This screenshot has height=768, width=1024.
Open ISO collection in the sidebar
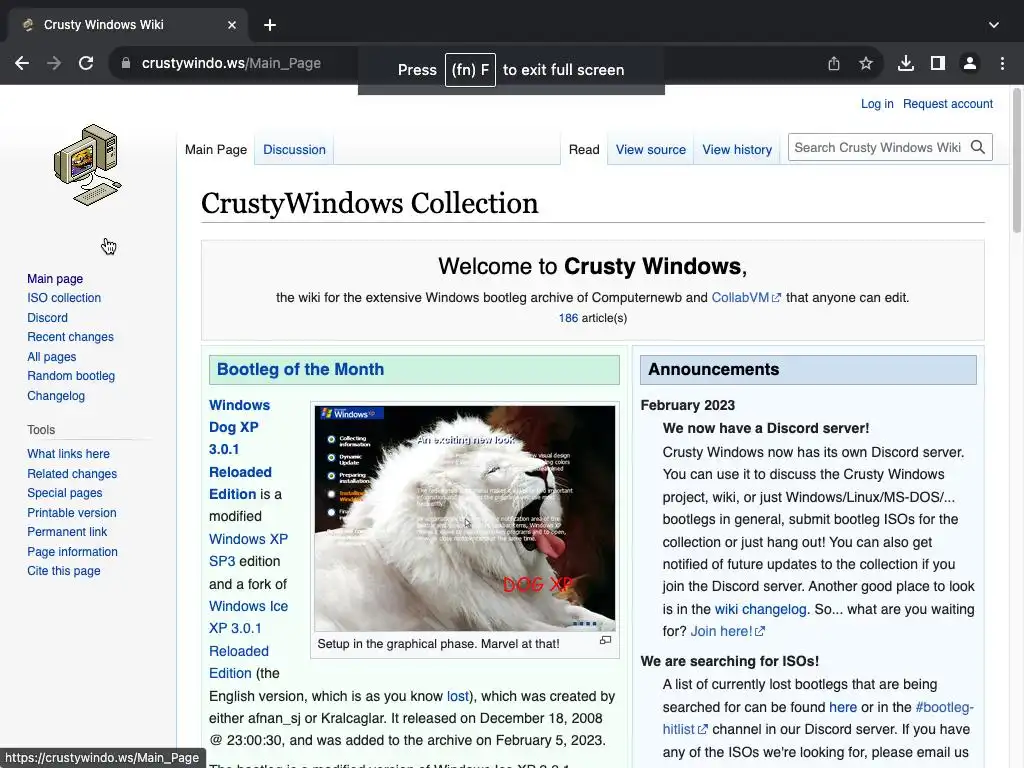click(x=64, y=298)
